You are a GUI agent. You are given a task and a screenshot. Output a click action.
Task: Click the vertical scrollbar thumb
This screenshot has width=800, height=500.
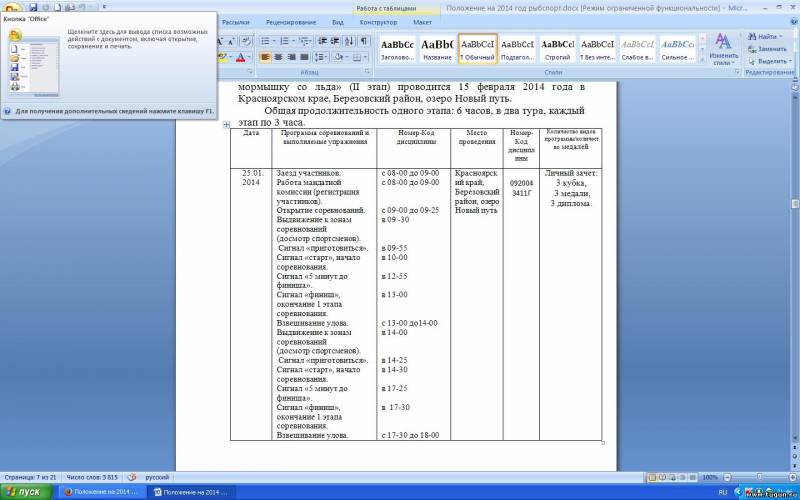794,204
